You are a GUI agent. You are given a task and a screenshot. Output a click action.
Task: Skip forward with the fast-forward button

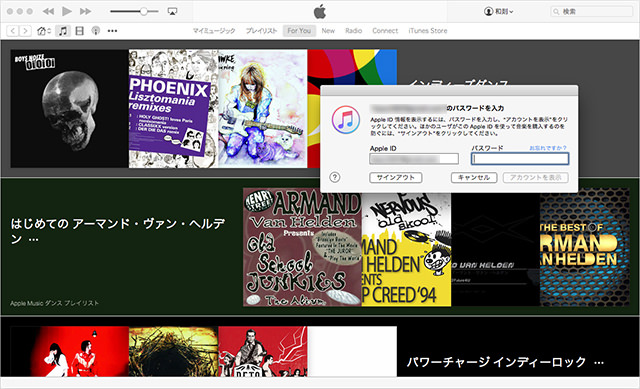pyautogui.click(x=85, y=11)
